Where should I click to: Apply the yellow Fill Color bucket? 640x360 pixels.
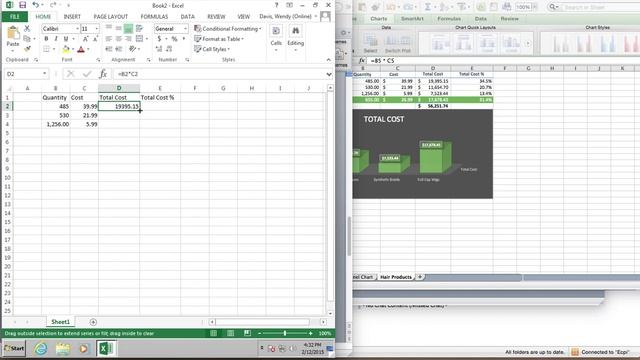[66, 49]
